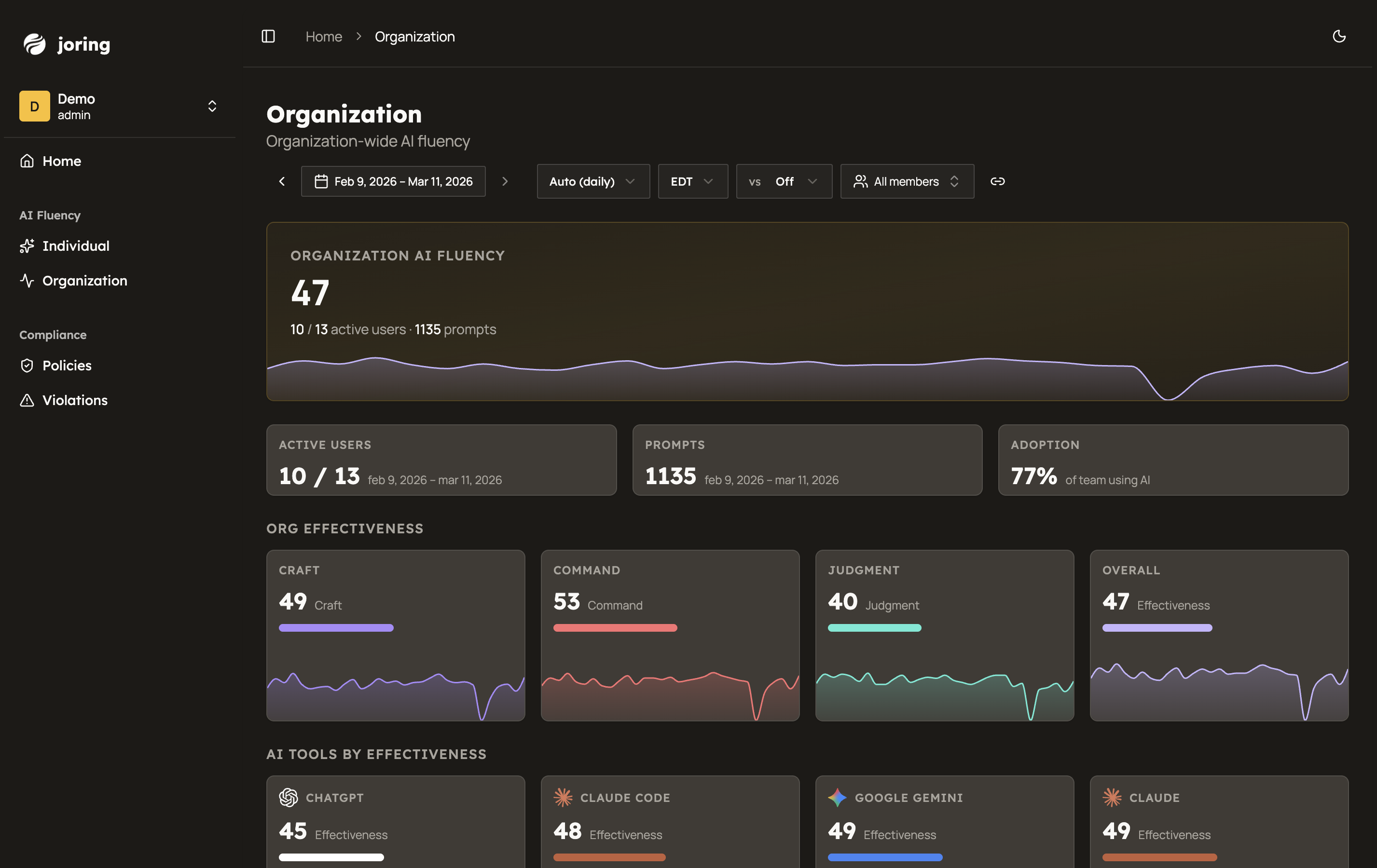Viewport: 1377px width, 868px height.
Task: Open Violations in the sidebar
Action: pyautogui.click(x=74, y=400)
